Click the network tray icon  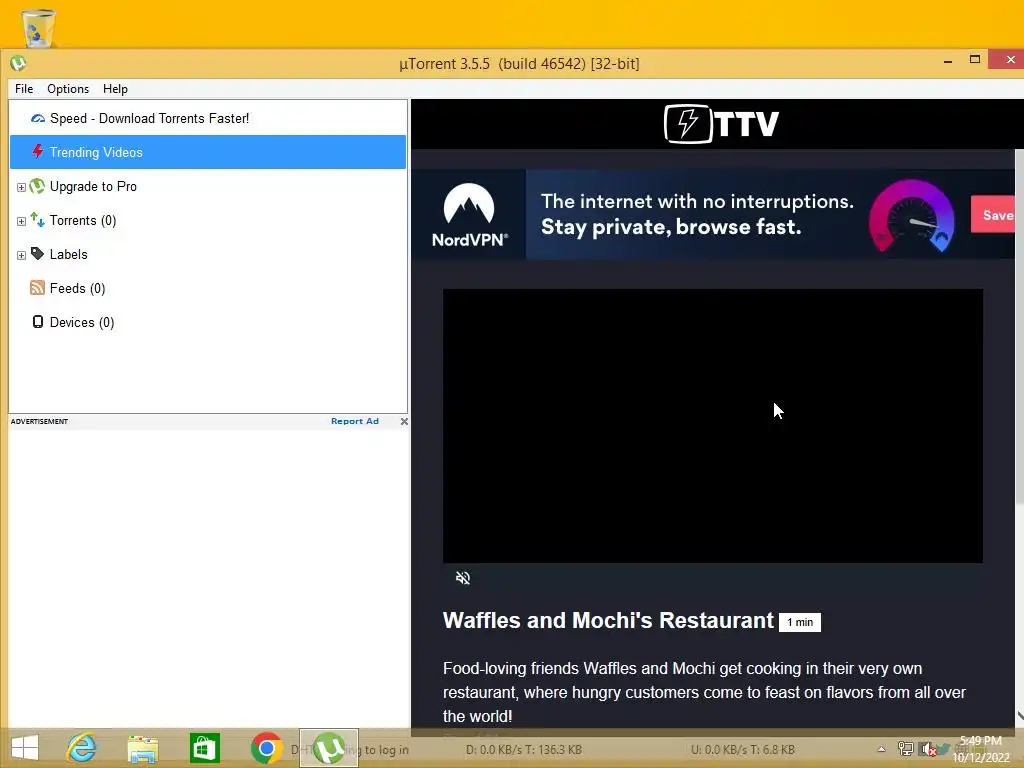(906, 749)
